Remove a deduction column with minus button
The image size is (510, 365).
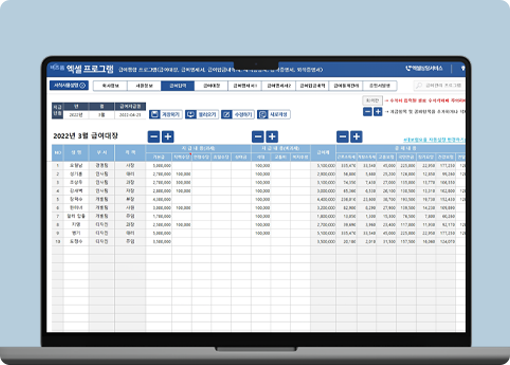click(343, 137)
